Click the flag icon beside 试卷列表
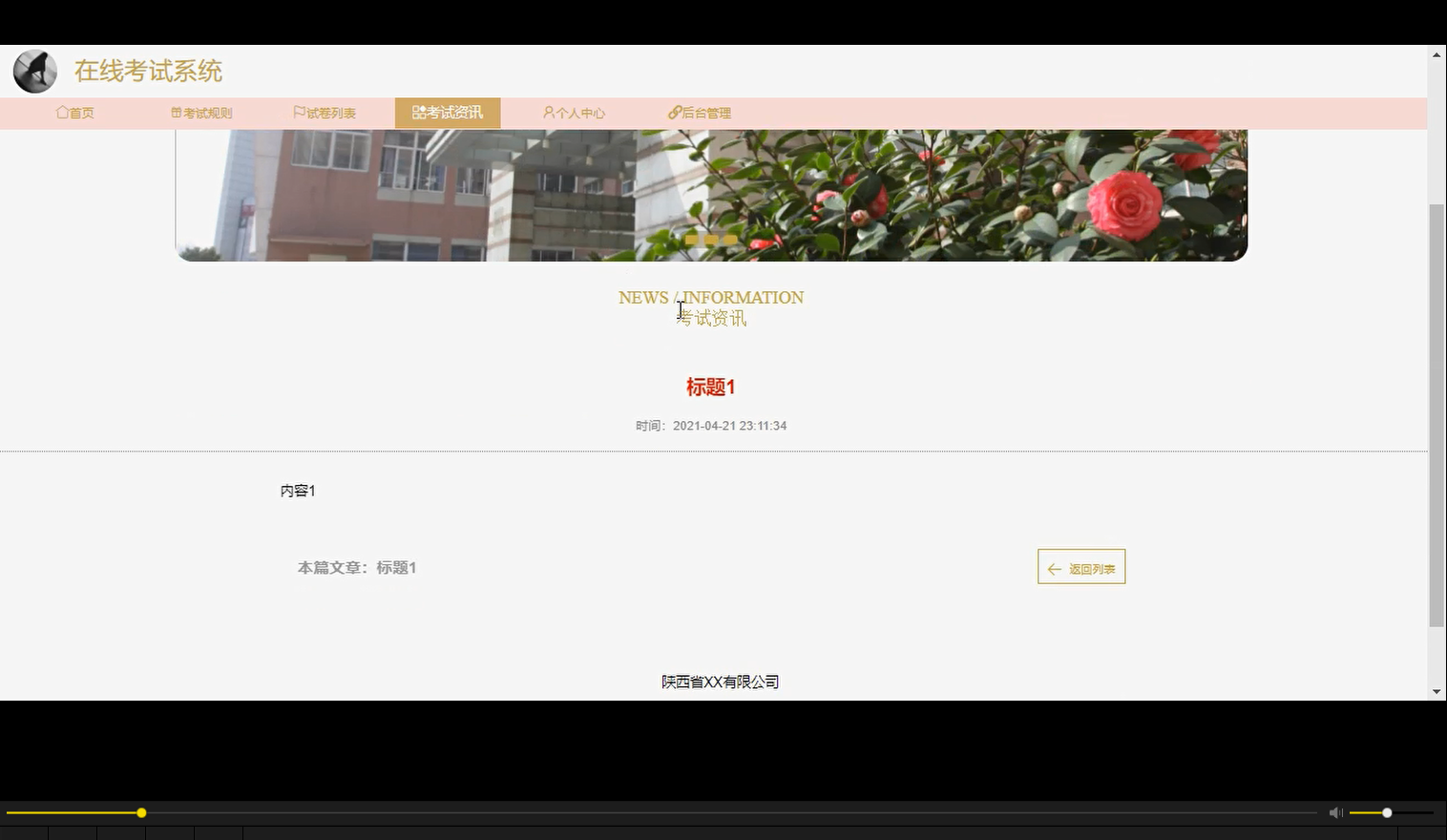 299,112
